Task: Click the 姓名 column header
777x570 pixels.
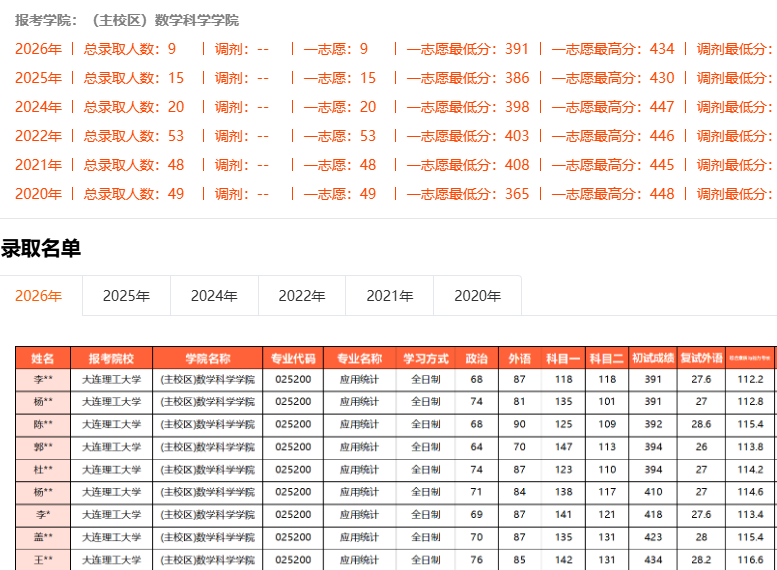Action: pos(43,358)
